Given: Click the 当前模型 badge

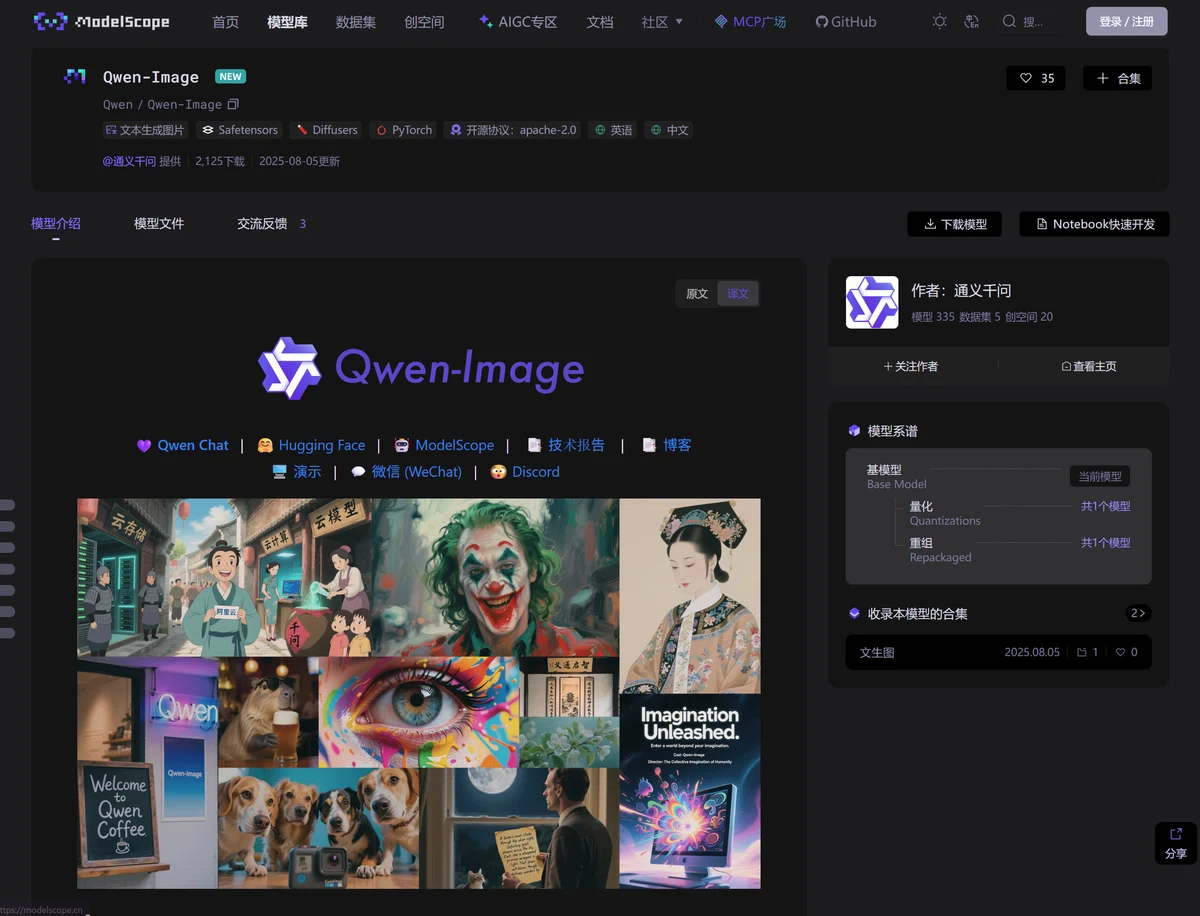Looking at the screenshot, I should coord(1100,476).
